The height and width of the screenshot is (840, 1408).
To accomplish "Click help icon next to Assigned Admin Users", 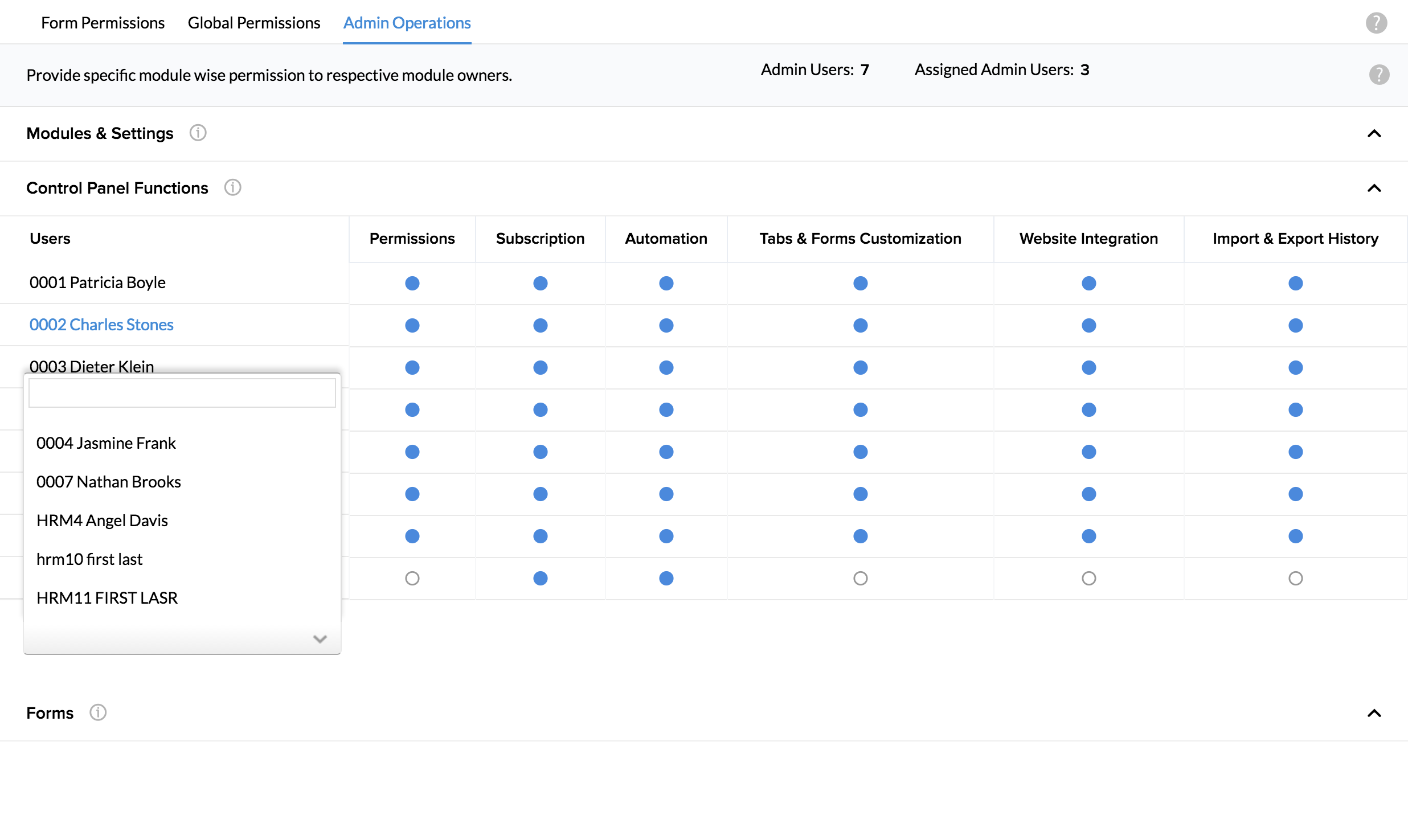I will (x=1379, y=75).
